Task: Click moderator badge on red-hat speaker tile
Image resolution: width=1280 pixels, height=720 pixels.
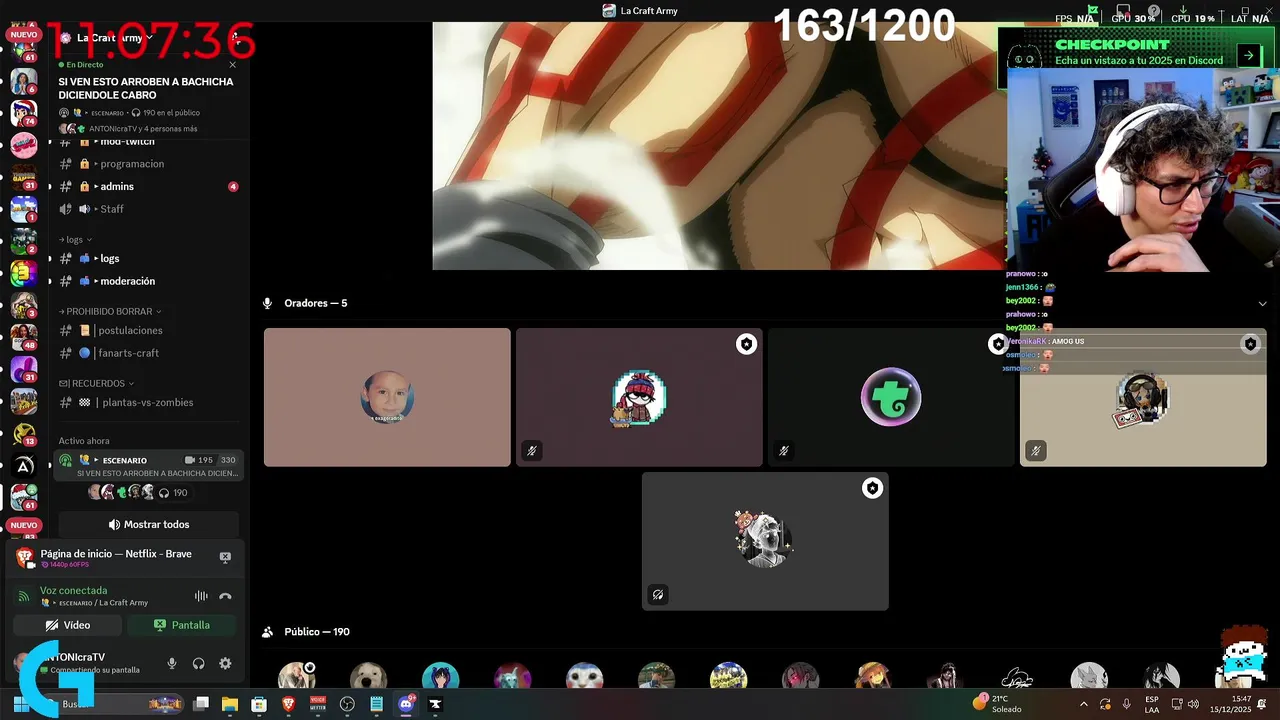Action: (x=746, y=344)
